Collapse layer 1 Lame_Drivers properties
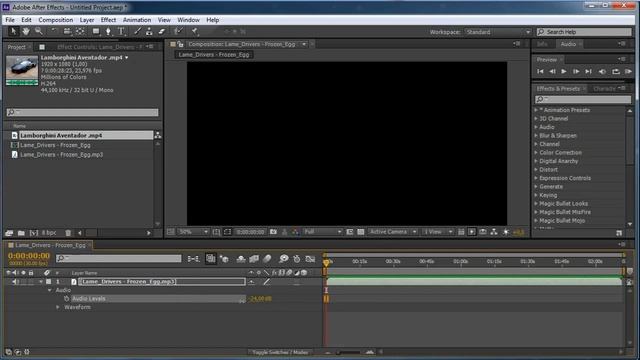This screenshot has height=360, width=640. (41, 282)
